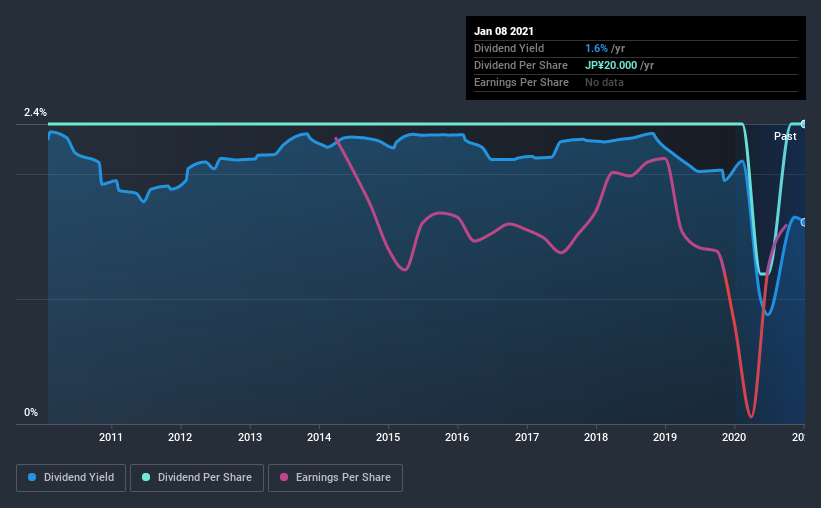Click the 2018 x-axis label

pyautogui.click(x=596, y=437)
